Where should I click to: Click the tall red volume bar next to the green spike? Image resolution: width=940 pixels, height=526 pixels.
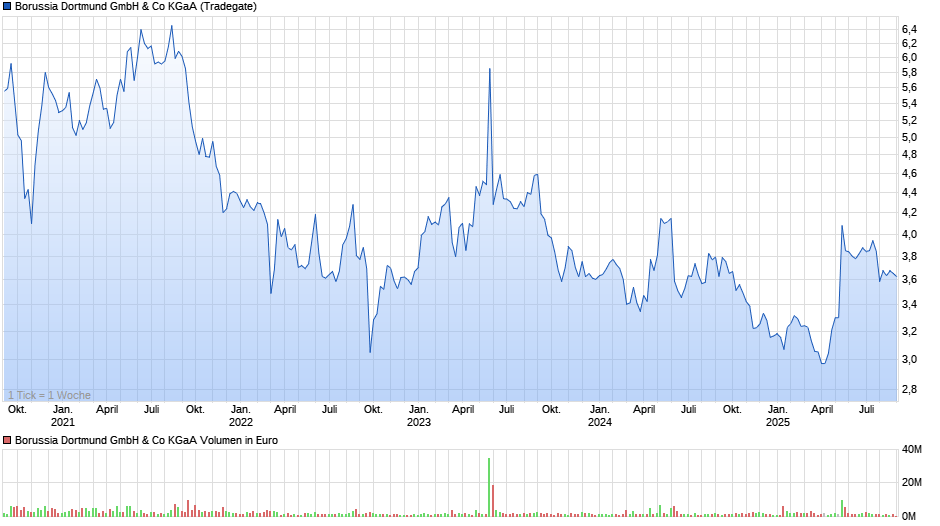493,501
